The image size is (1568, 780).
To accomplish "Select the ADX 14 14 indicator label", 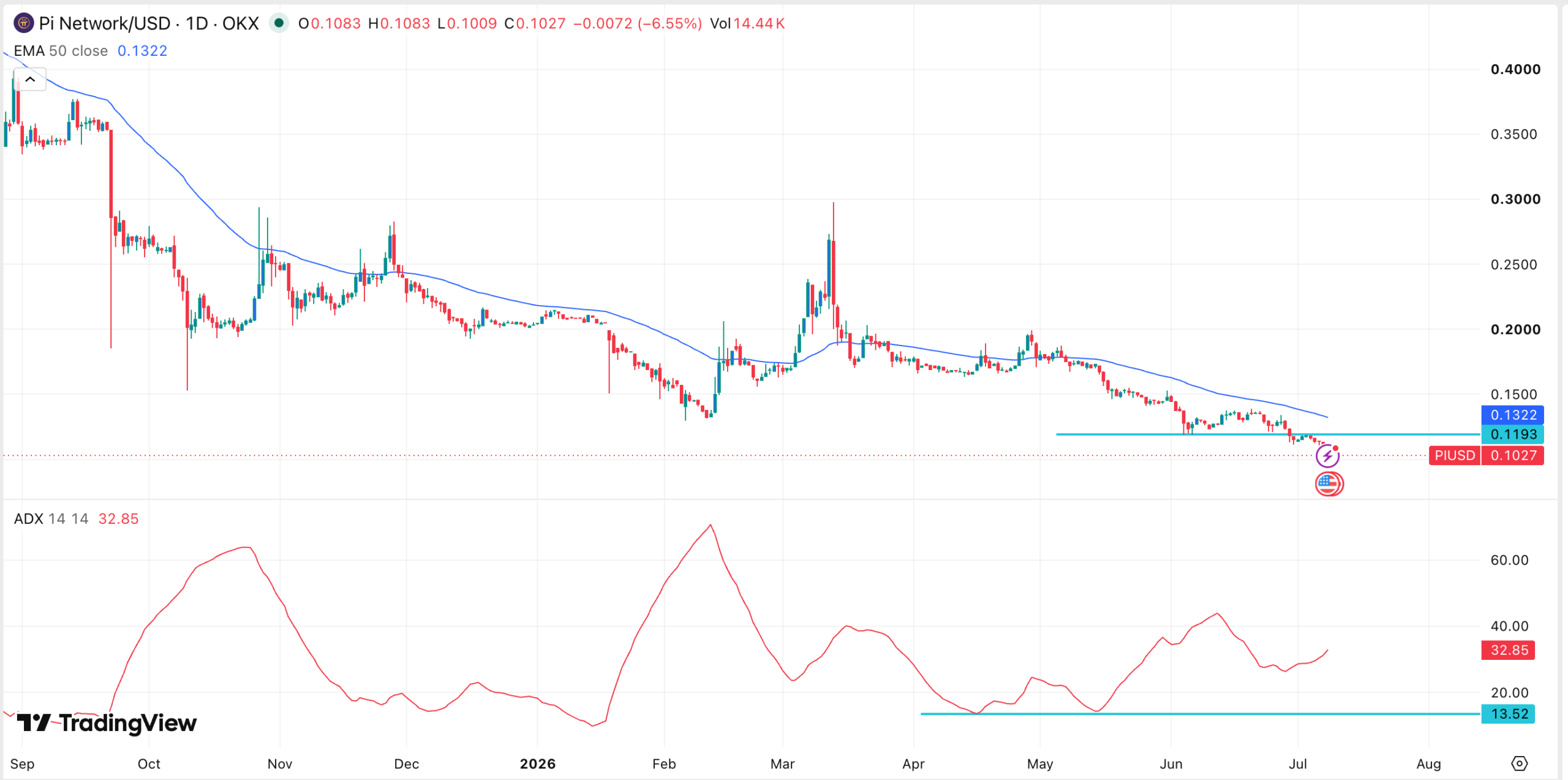I will click(x=51, y=519).
